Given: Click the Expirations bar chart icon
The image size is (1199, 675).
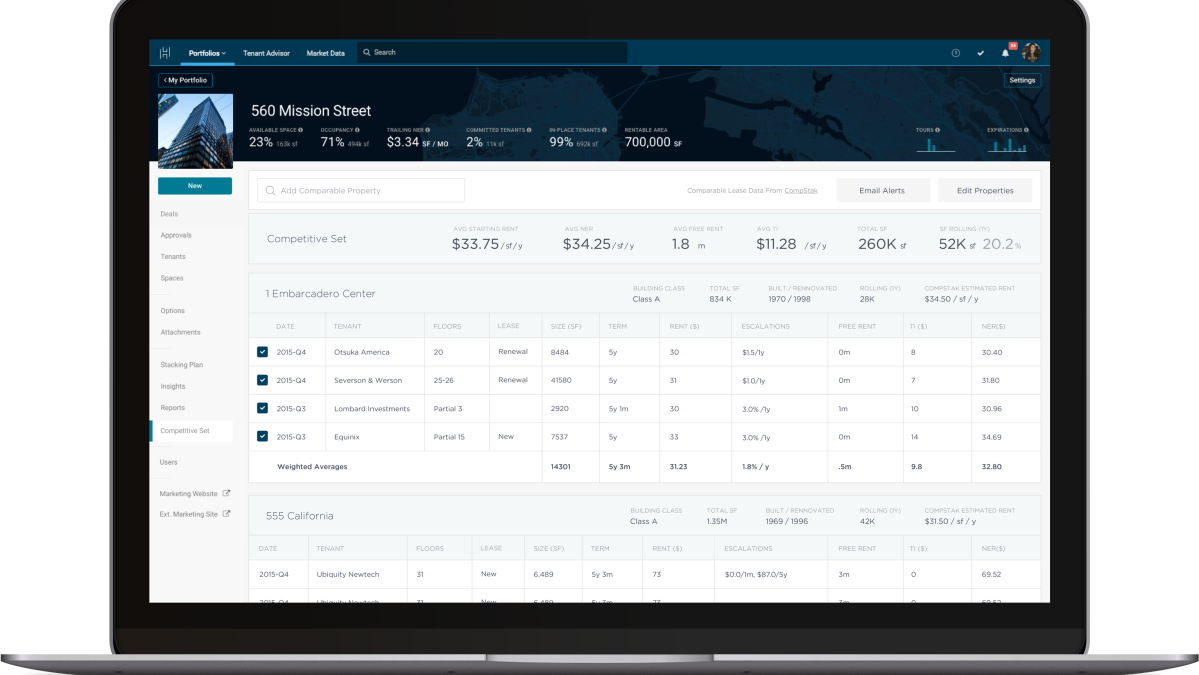Looking at the screenshot, I should click(1008, 144).
